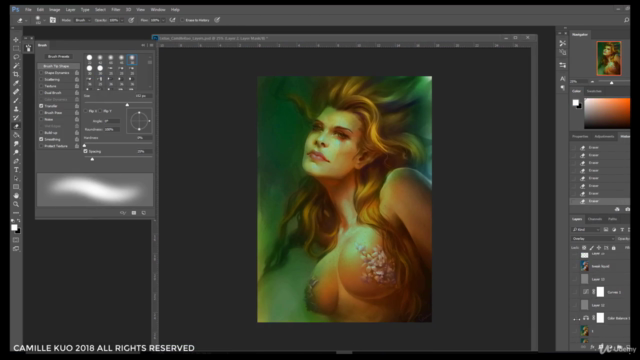
Task: Uncheck the Smoothing checkbox
Action: coord(41,139)
